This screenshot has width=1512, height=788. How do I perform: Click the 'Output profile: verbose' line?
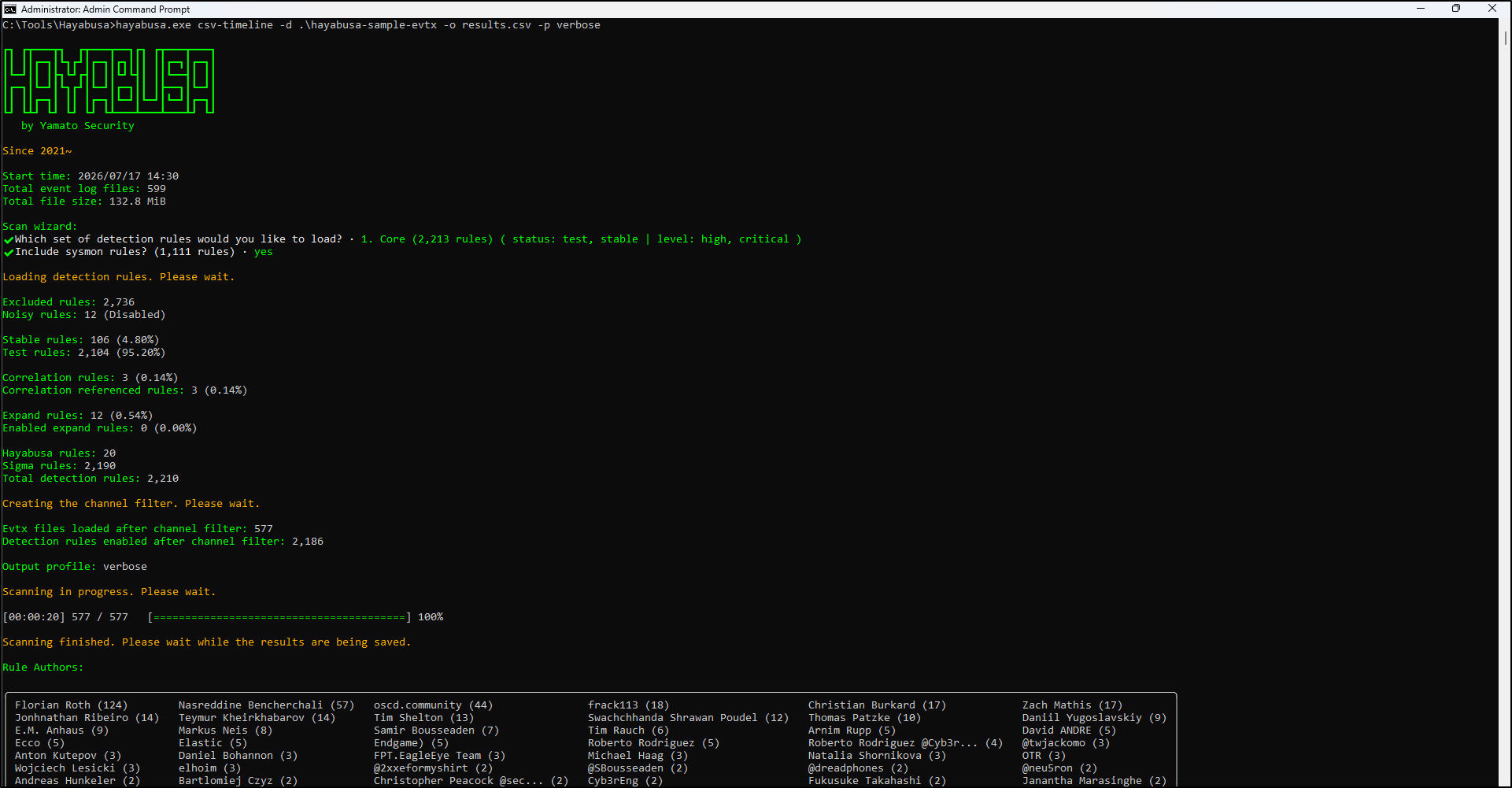(x=75, y=567)
